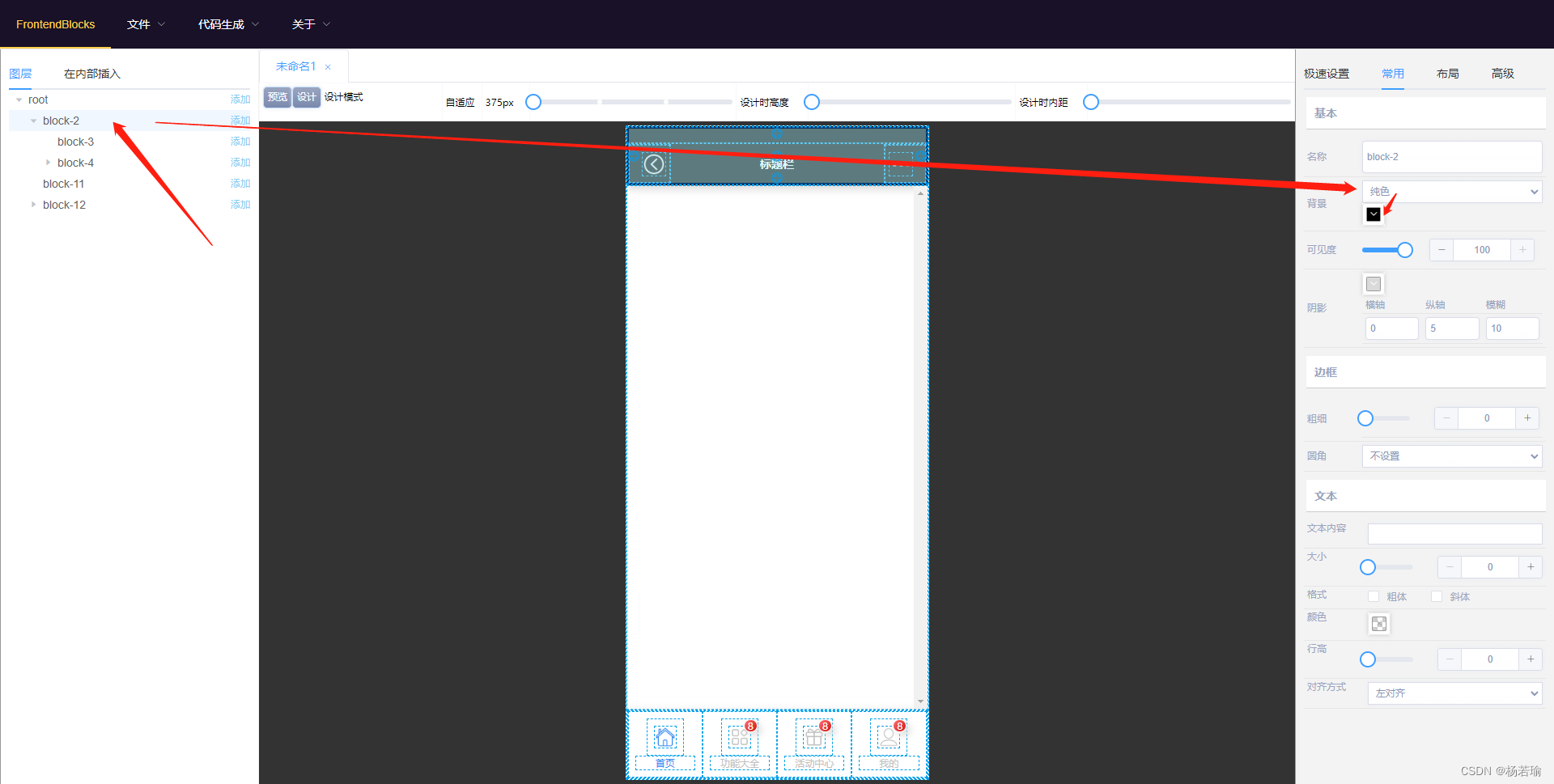Image resolution: width=1554 pixels, height=784 pixels.
Task: Open the 圆角 corner radius dropdown
Action: [x=1452, y=456]
